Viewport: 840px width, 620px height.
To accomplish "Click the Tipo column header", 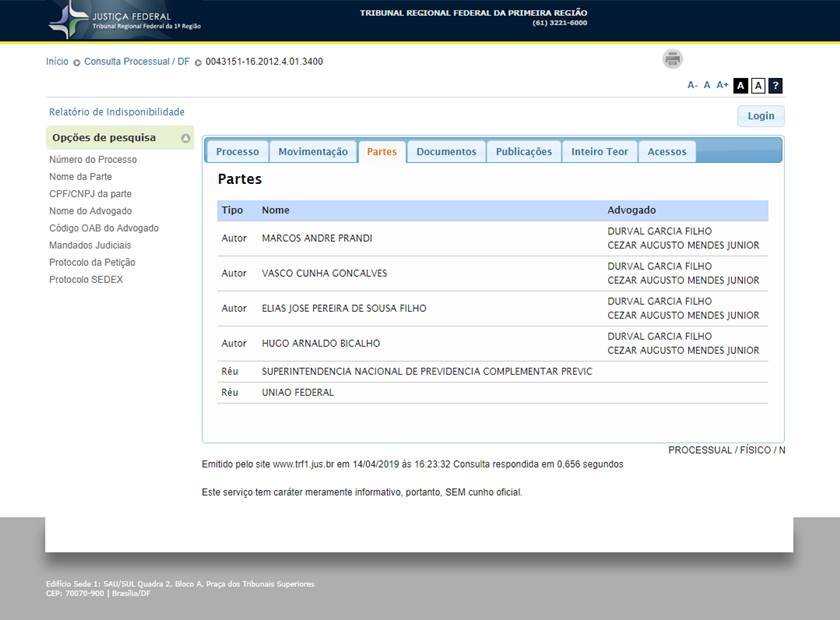I will [232, 210].
